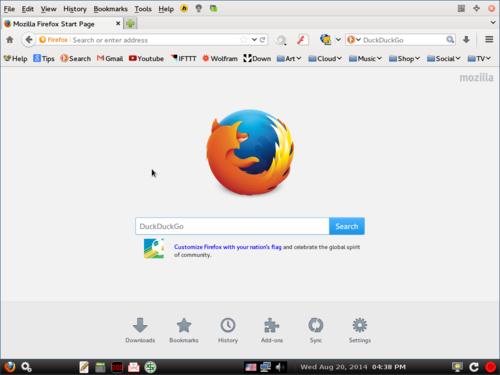
Task: Click the Home button in the navigation bar
Action: [10, 40]
